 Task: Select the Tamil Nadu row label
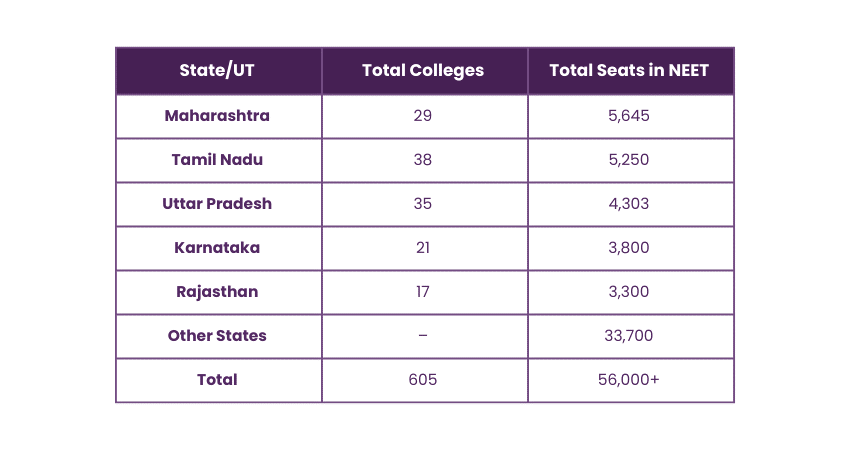(x=217, y=159)
